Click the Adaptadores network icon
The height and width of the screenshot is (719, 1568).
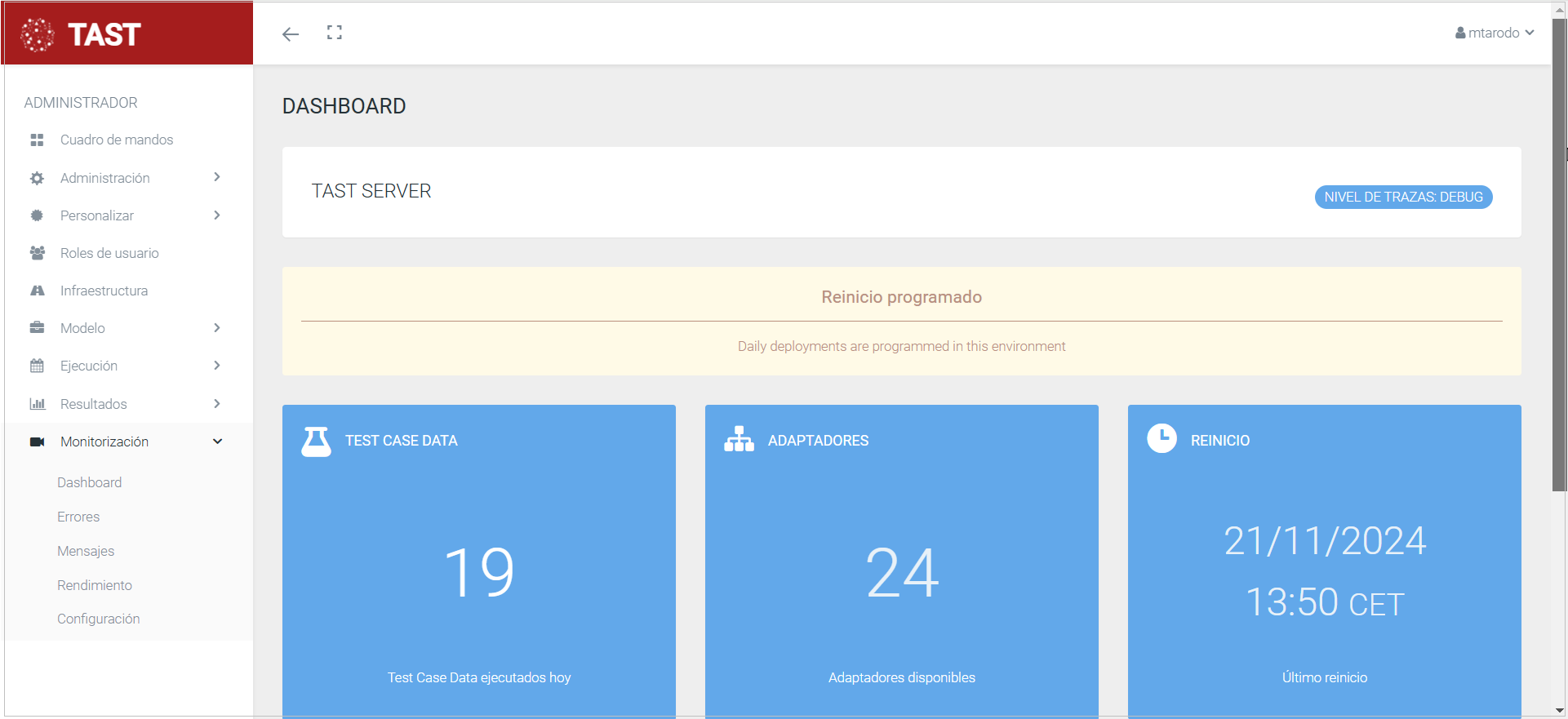pos(739,440)
